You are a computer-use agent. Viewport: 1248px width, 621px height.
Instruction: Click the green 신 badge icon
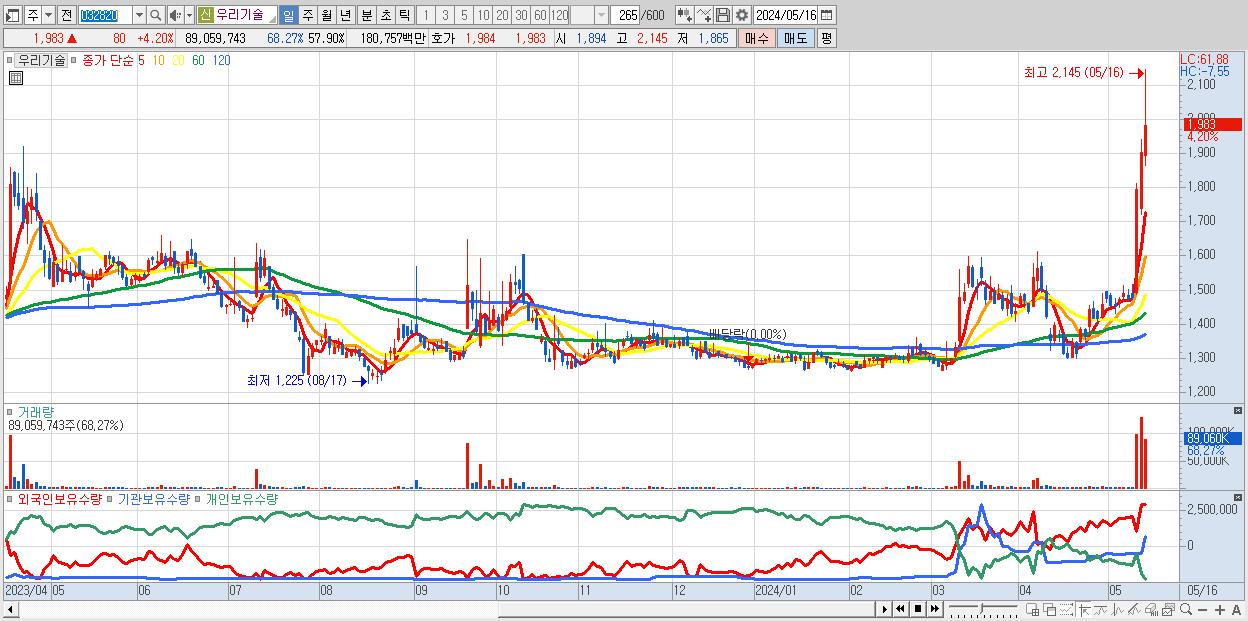point(205,15)
